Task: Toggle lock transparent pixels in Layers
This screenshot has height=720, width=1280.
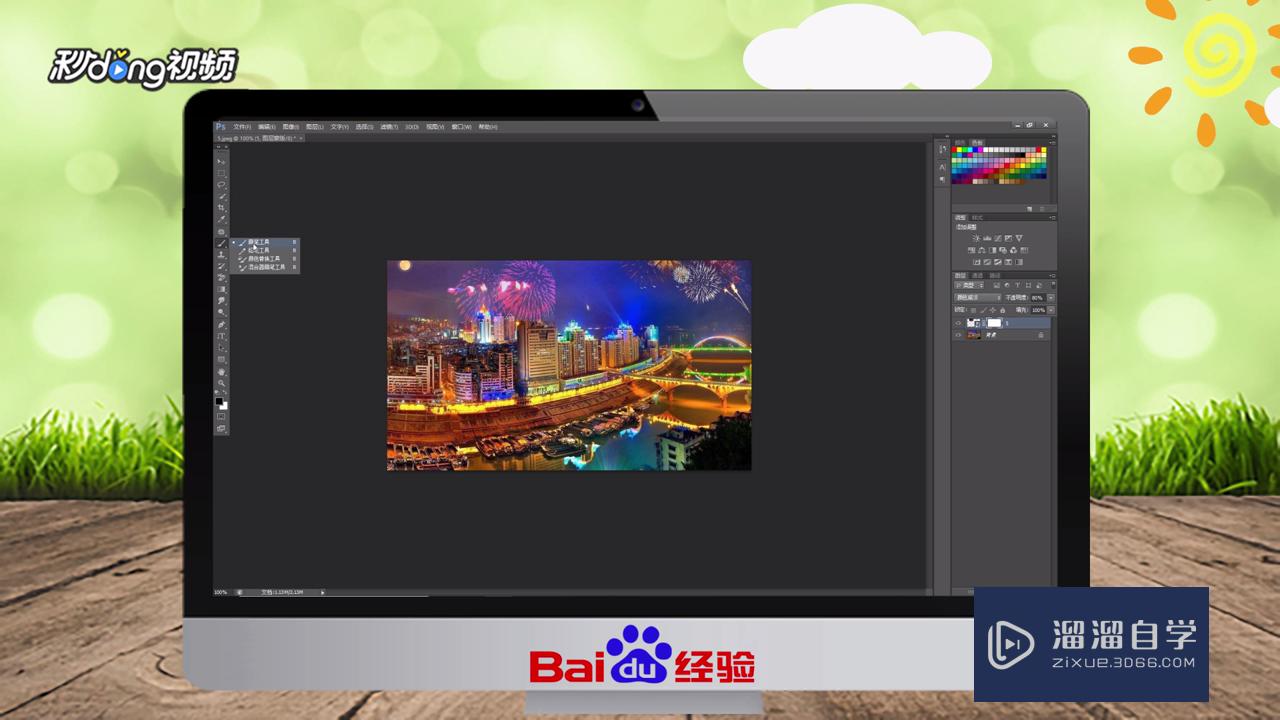Action: [x=974, y=310]
